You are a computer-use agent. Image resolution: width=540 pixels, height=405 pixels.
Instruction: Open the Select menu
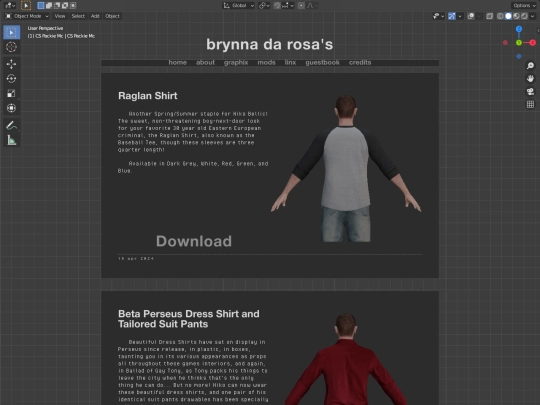click(x=78, y=16)
